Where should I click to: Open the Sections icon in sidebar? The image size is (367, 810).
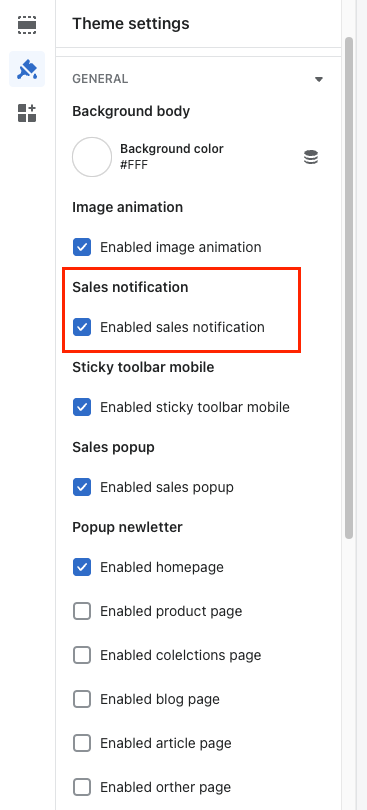[x=27, y=24]
